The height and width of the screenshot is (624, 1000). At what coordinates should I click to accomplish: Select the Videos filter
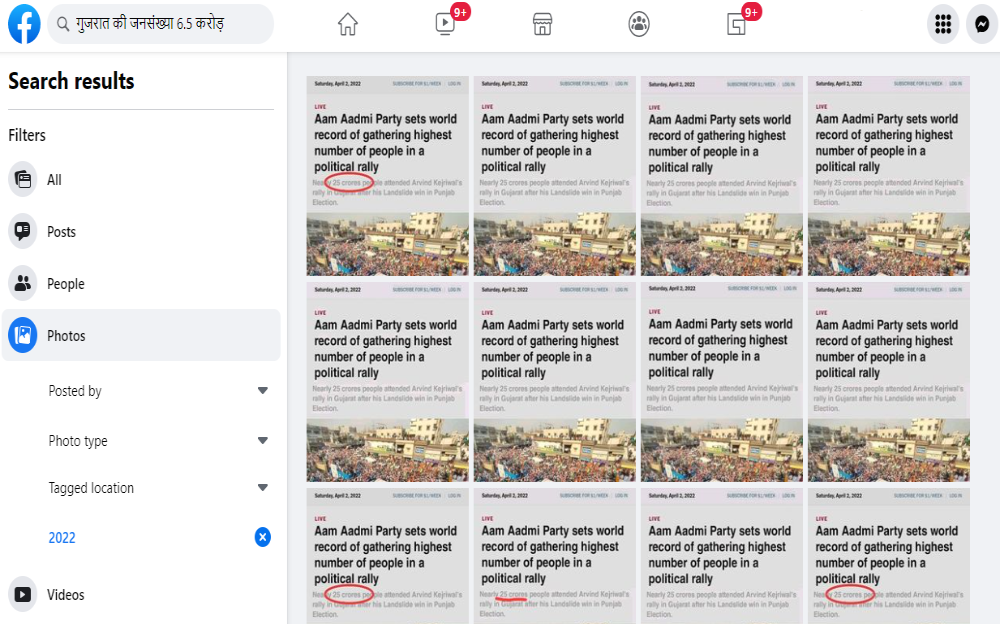65,595
